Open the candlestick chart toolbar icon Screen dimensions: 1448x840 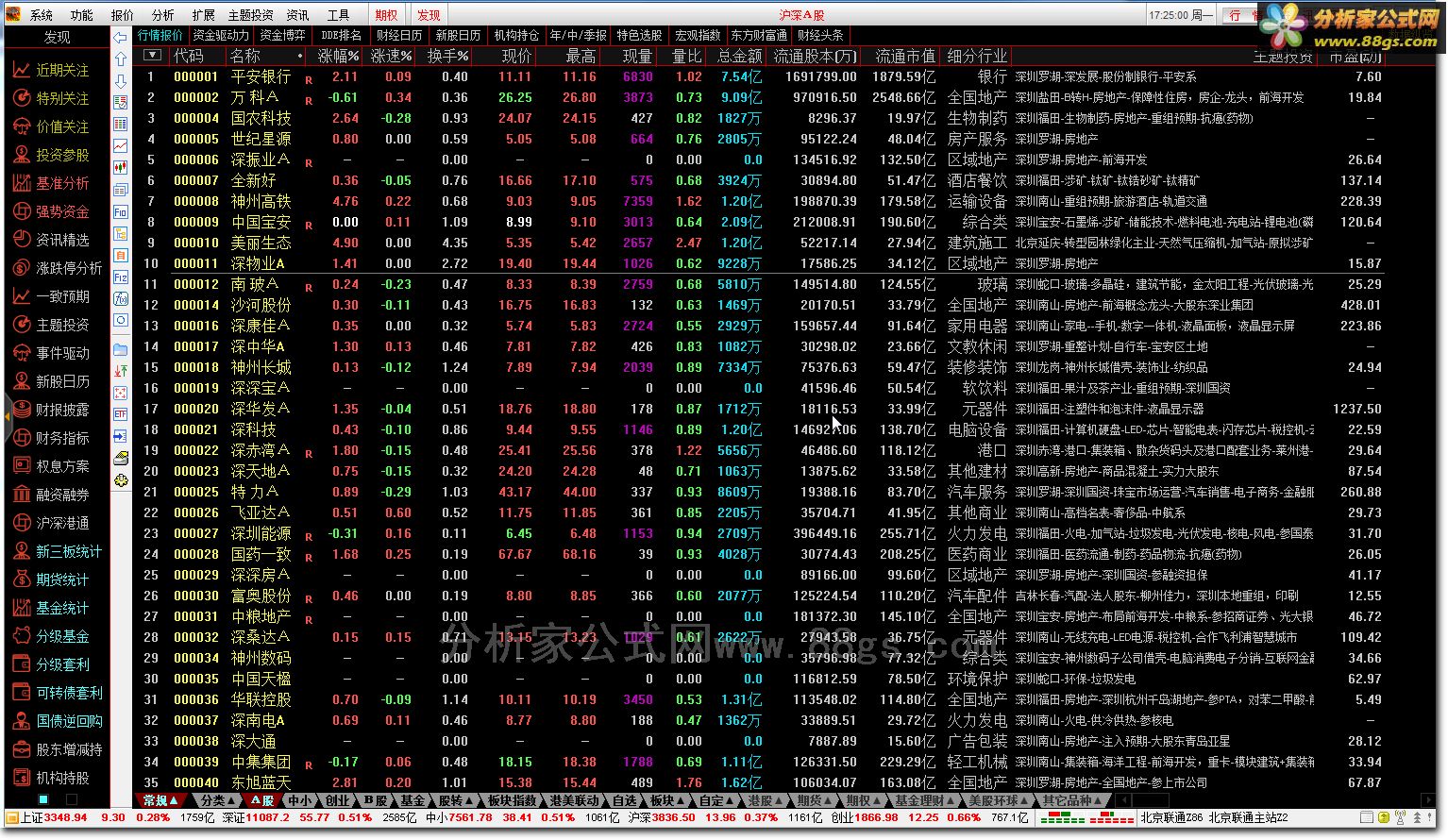coord(120,168)
